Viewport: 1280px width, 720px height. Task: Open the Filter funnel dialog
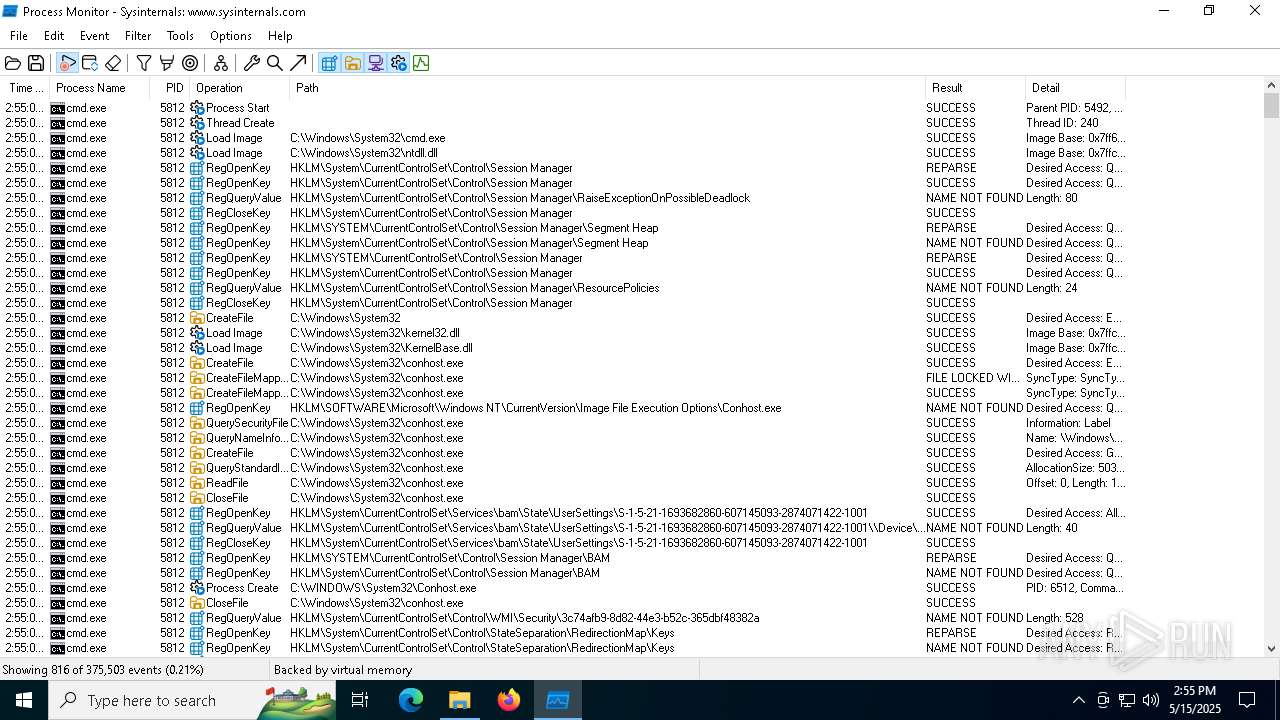(144, 63)
